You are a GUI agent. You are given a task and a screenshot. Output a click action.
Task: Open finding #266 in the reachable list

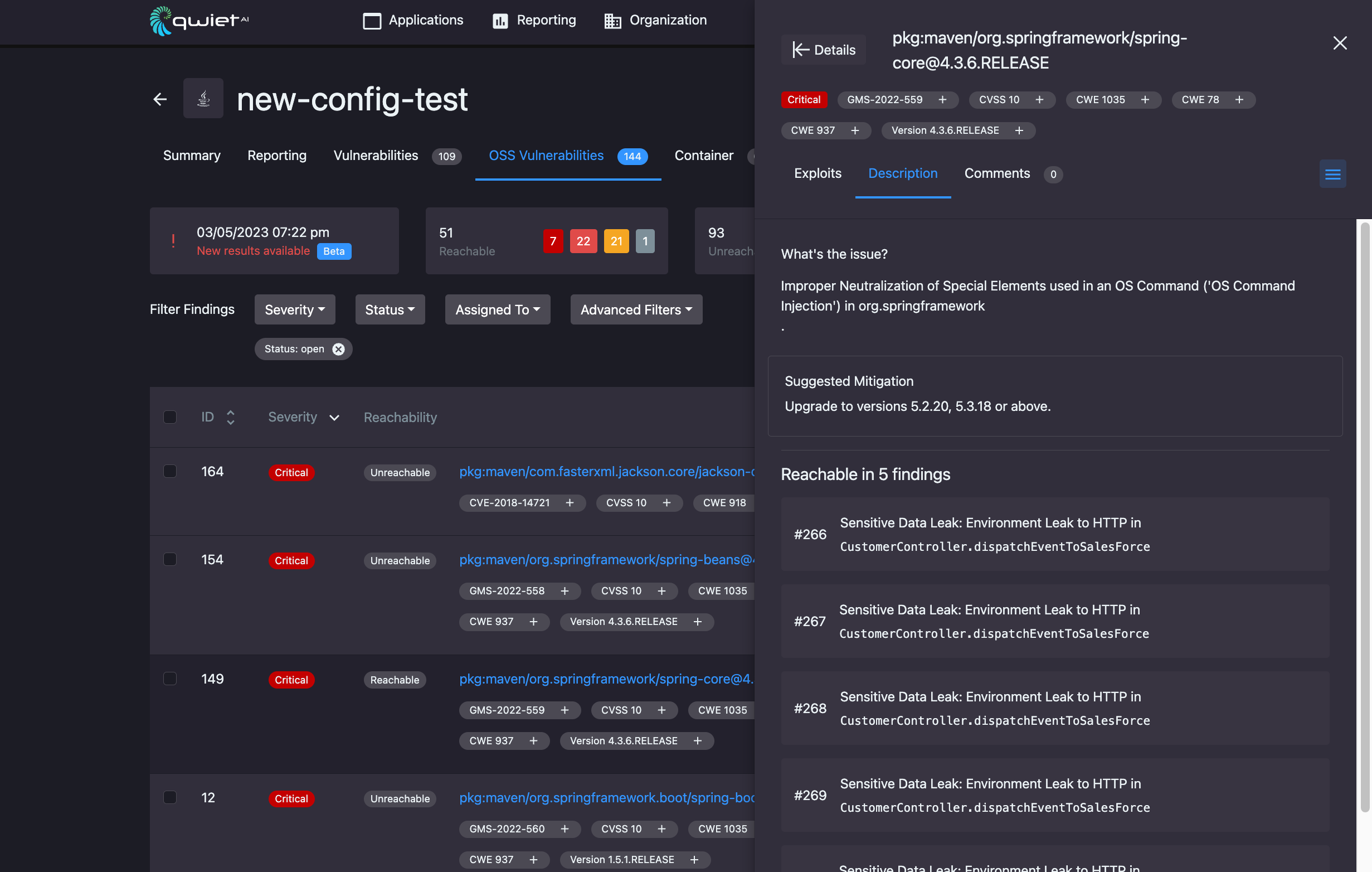pyautogui.click(x=1055, y=534)
